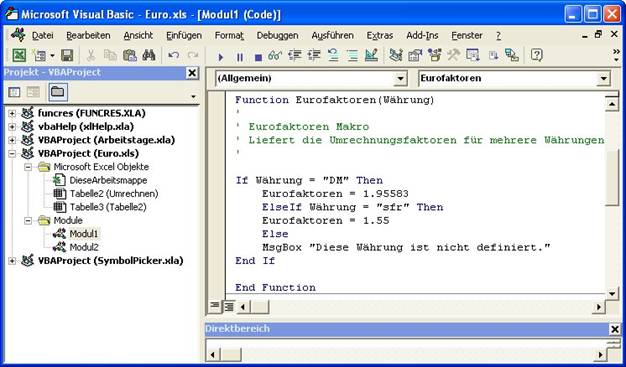The image size is (626, 367).
Task: Click the code window scroll up arrow
Action: 612,105
